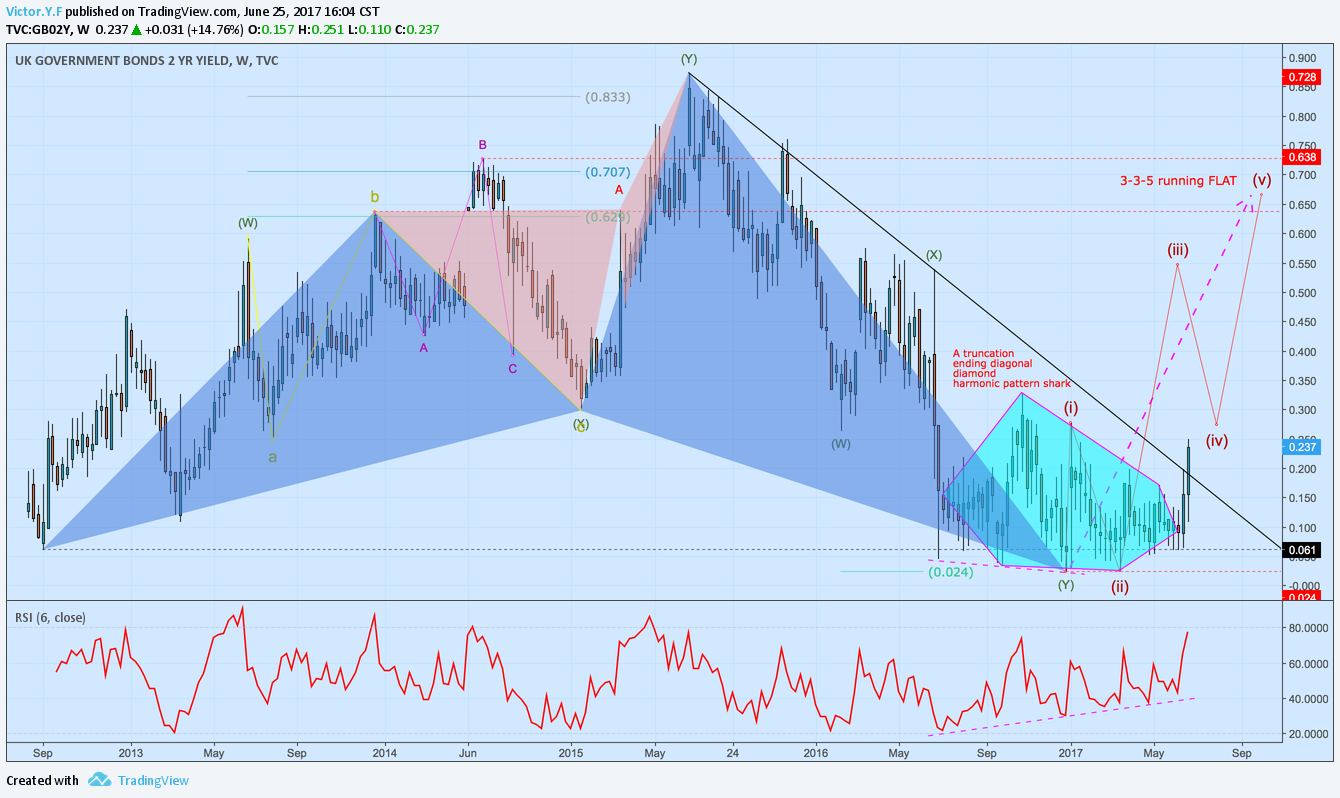Click the 2017 label on time axis

click(1071, 752)
